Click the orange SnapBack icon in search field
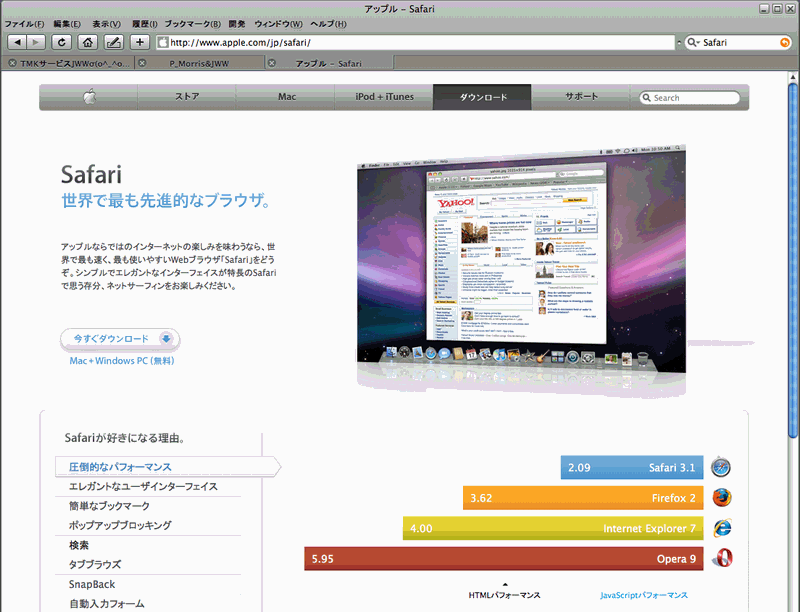The image size is (800, 612). point(785,42)
